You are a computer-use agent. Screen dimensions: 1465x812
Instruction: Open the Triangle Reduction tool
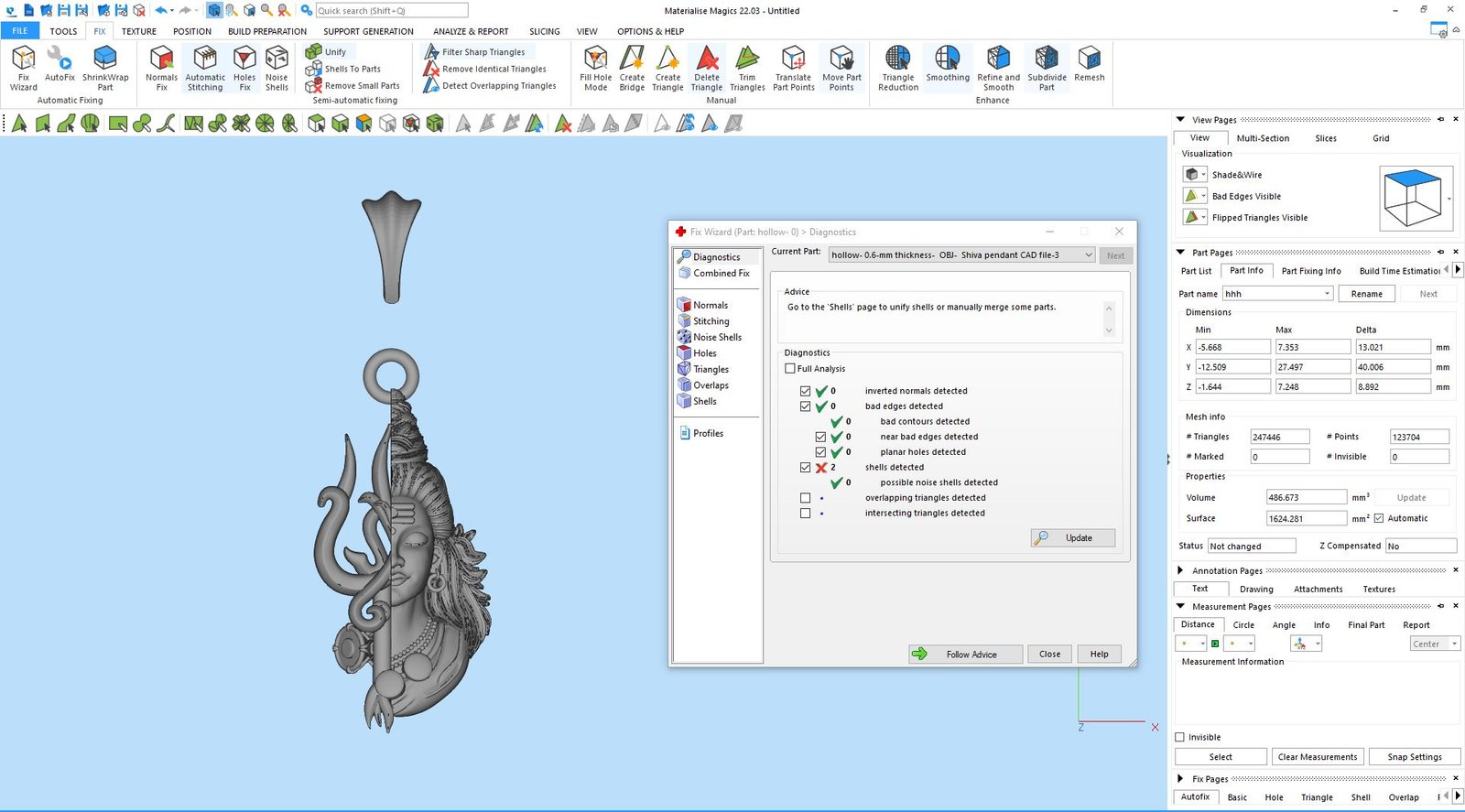[897, 68]
